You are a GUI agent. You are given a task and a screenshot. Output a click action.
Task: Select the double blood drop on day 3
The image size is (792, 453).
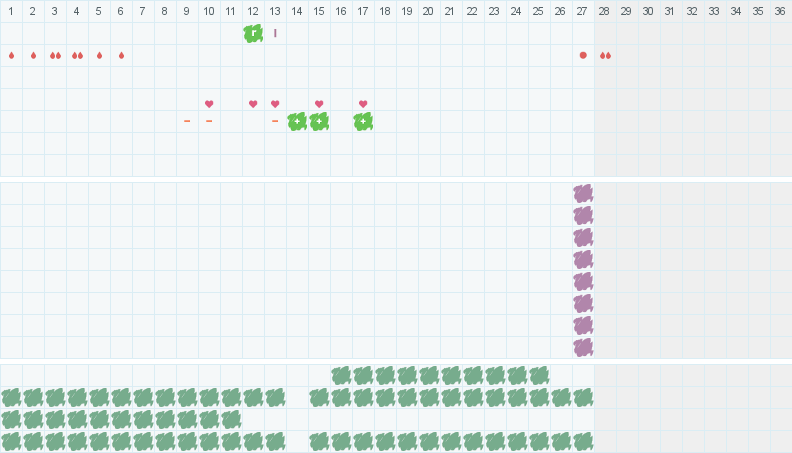point(55,55)
